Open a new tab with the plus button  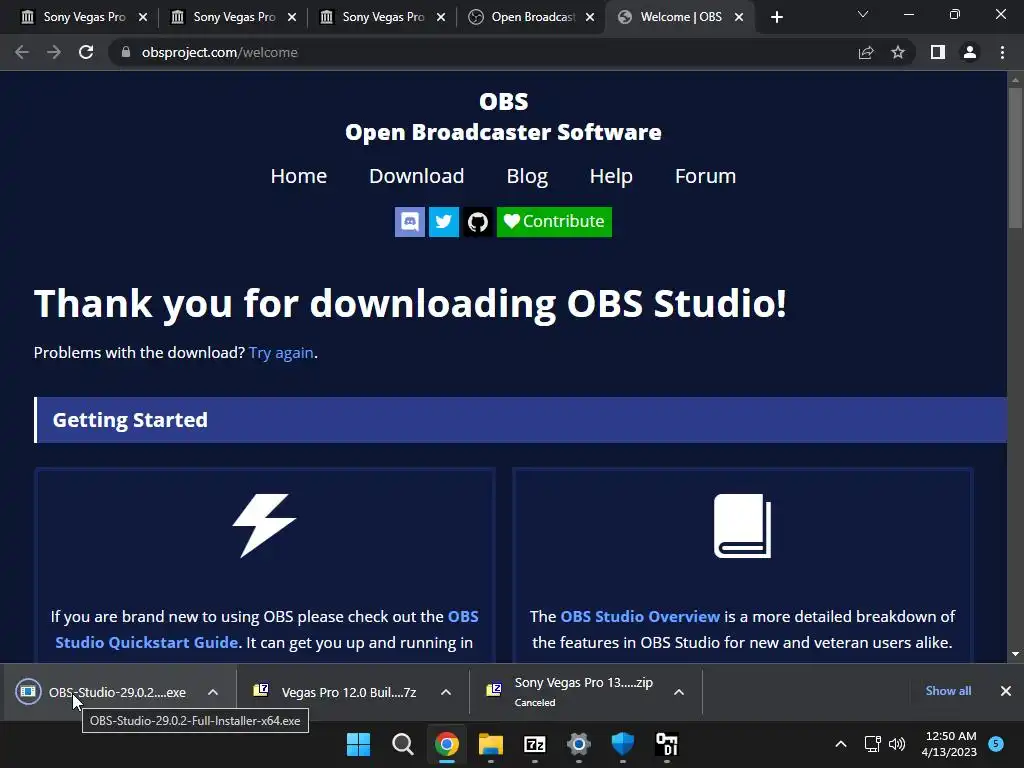(x=776, y=17)
